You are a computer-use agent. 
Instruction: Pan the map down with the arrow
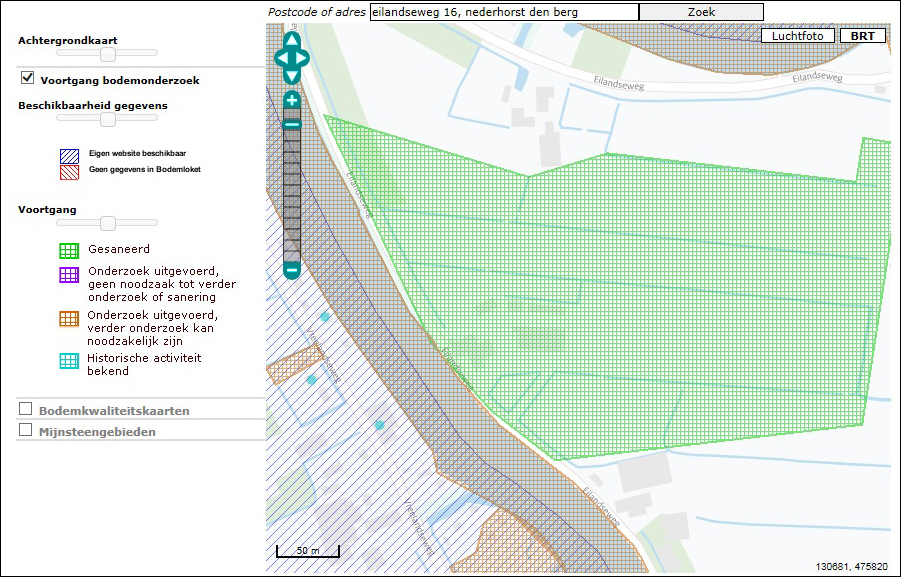[x=292, y=76]
